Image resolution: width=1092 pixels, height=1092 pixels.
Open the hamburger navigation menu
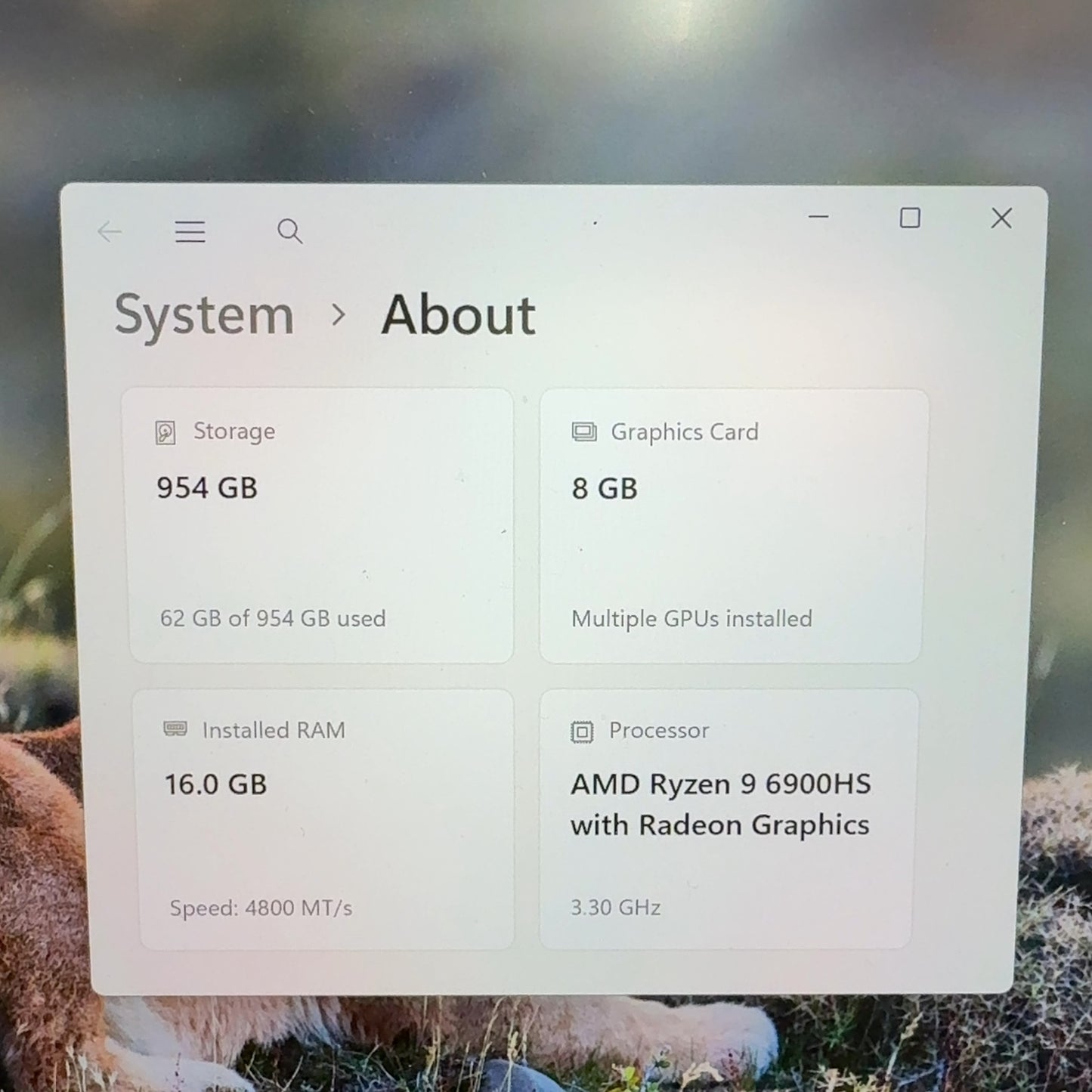pyautogui.click(x=190, y=231)
